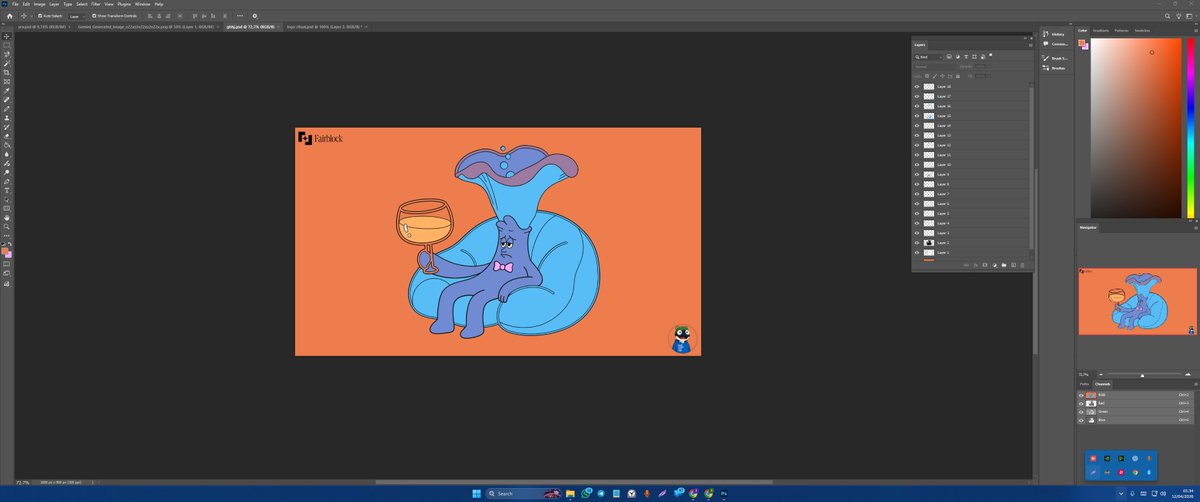Delete layer using the Layers panel trash icon
This screenshot has width=1200, height=502.
[1023, 265]
